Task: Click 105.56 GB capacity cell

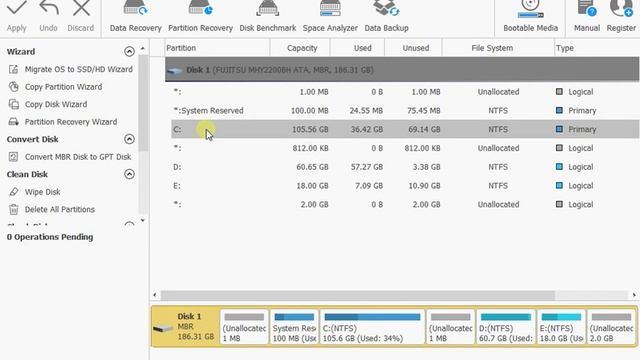Action: pos(310,129)
